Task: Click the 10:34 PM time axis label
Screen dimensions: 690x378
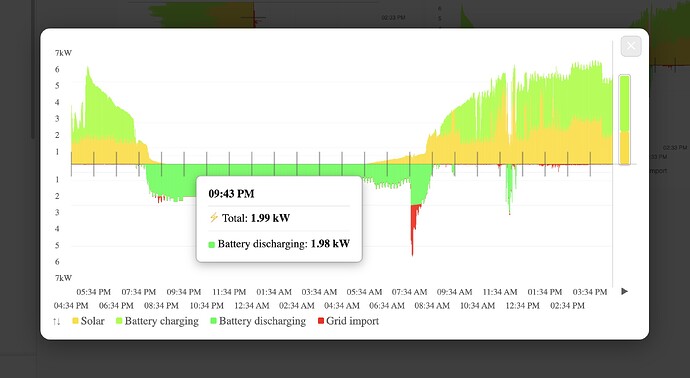Action: 207,305
